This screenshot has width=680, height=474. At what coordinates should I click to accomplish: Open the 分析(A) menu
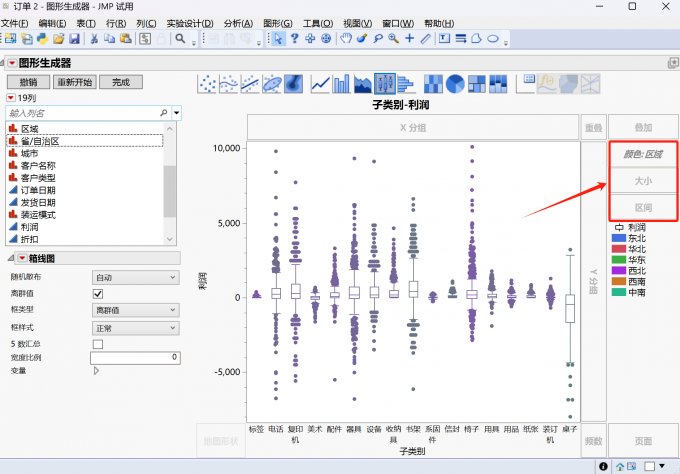(239, 23)
